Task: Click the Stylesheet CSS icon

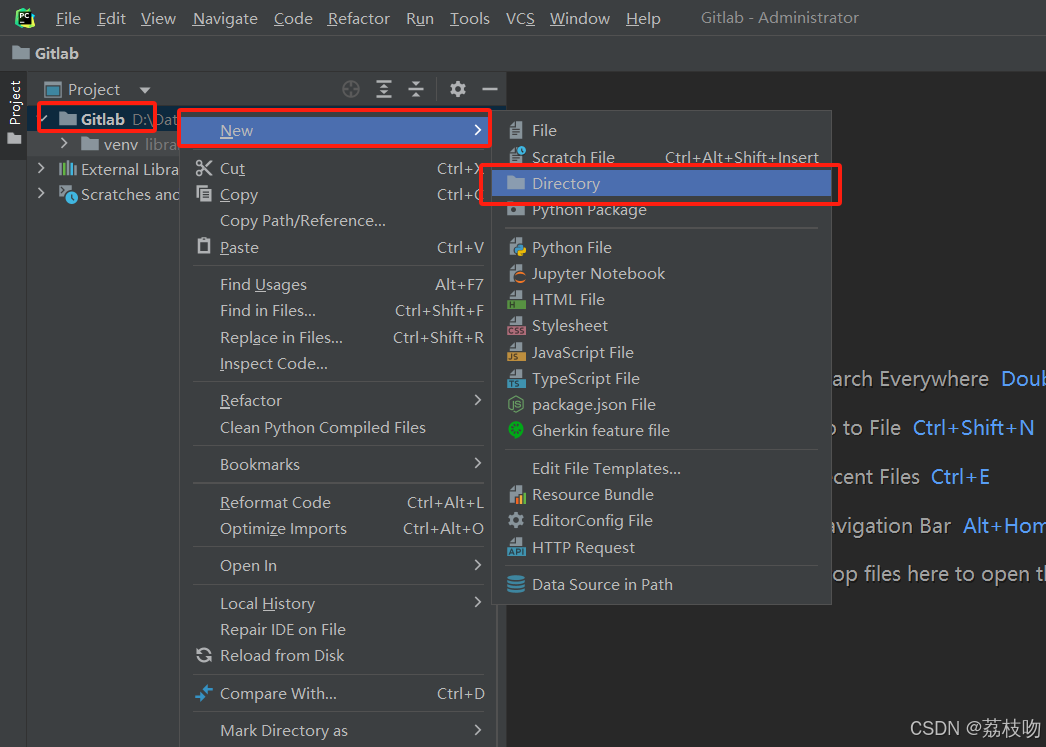Action: point(516,325)
